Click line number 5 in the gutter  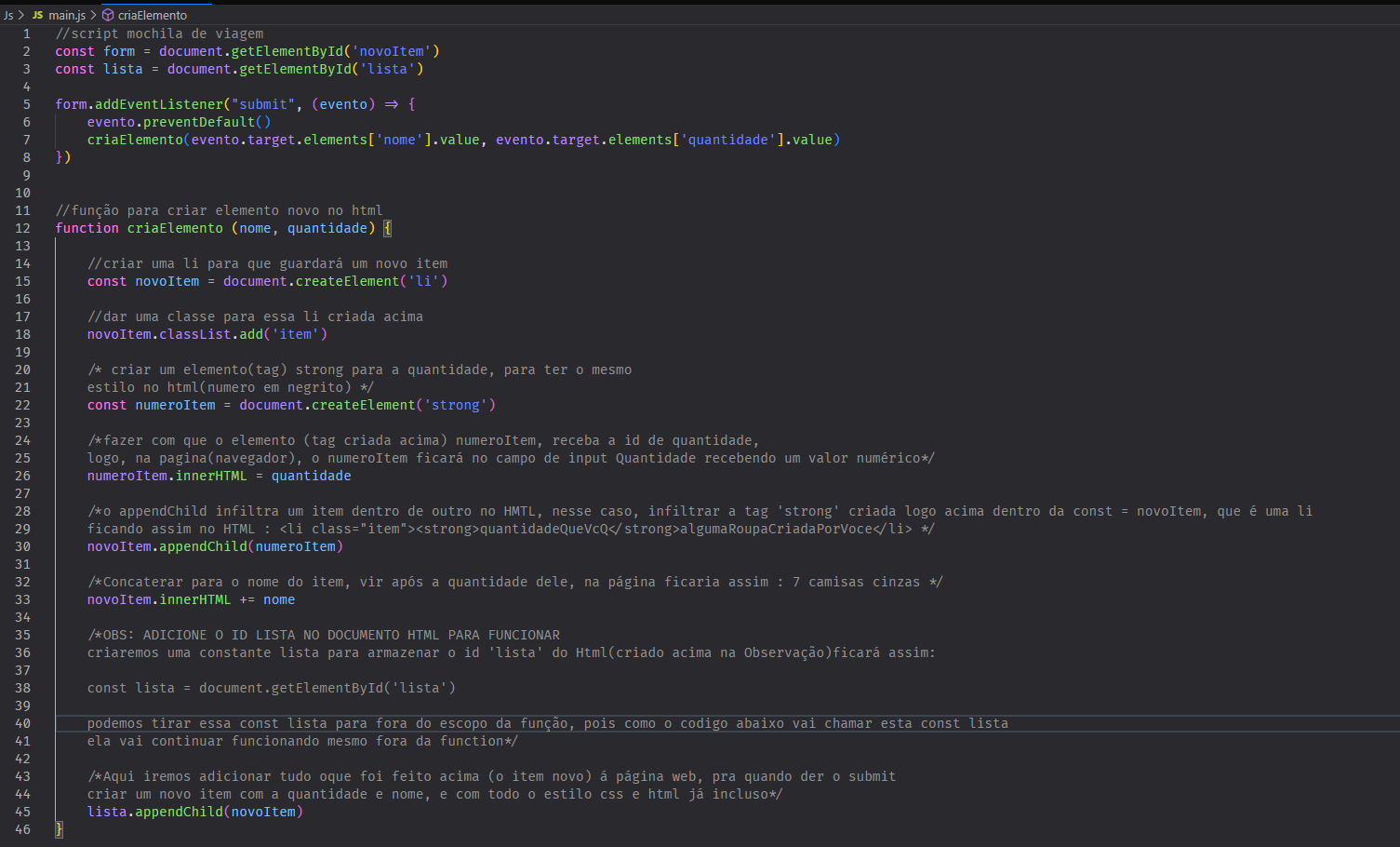tap(27, 104)
